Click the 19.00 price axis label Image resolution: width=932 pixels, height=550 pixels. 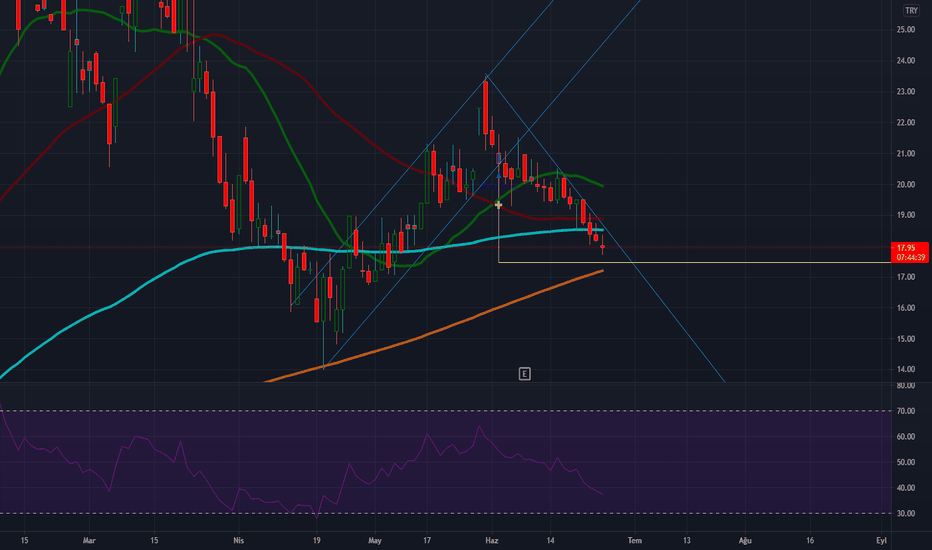[906, 215]
